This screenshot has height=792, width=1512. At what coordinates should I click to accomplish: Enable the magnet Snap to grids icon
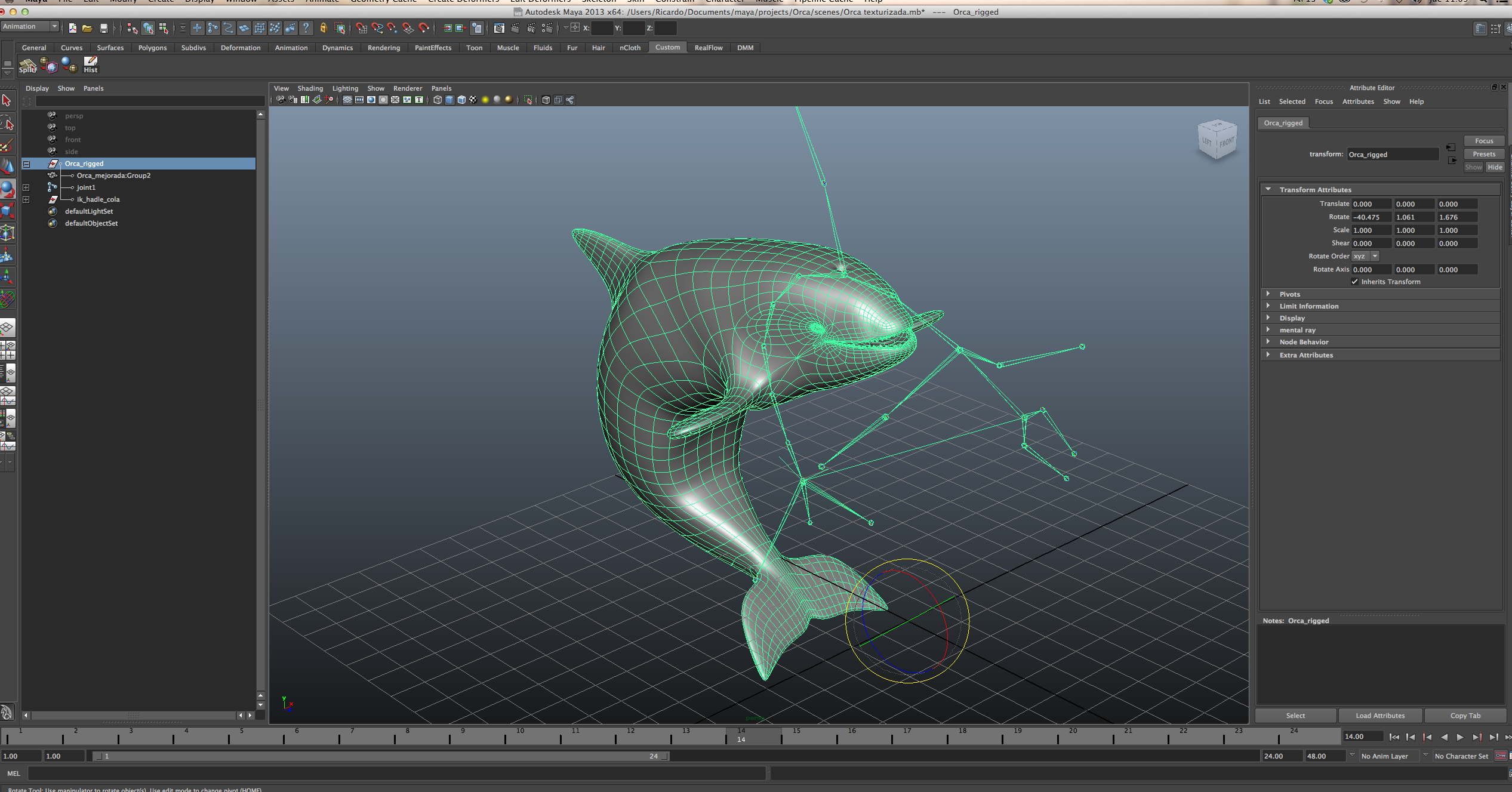click(x=361, y=28)
